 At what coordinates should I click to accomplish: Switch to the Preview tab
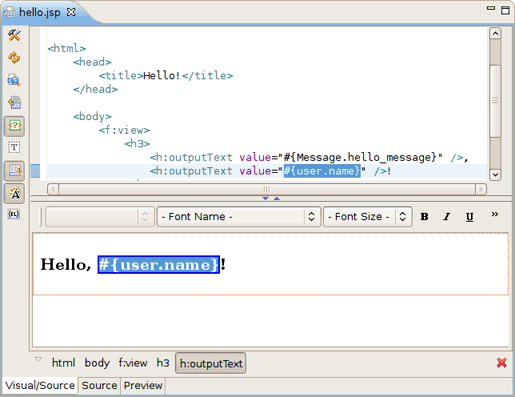click(143, 385)
